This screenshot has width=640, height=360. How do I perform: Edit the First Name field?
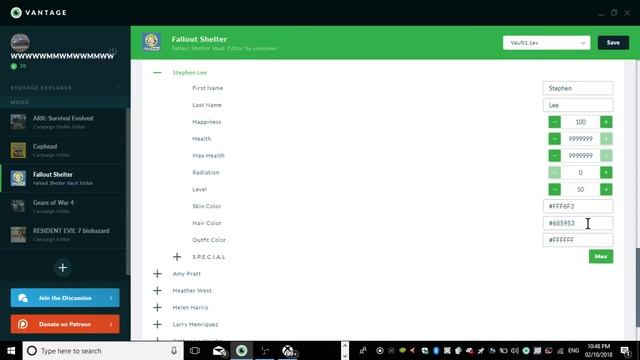click(578, 88)
